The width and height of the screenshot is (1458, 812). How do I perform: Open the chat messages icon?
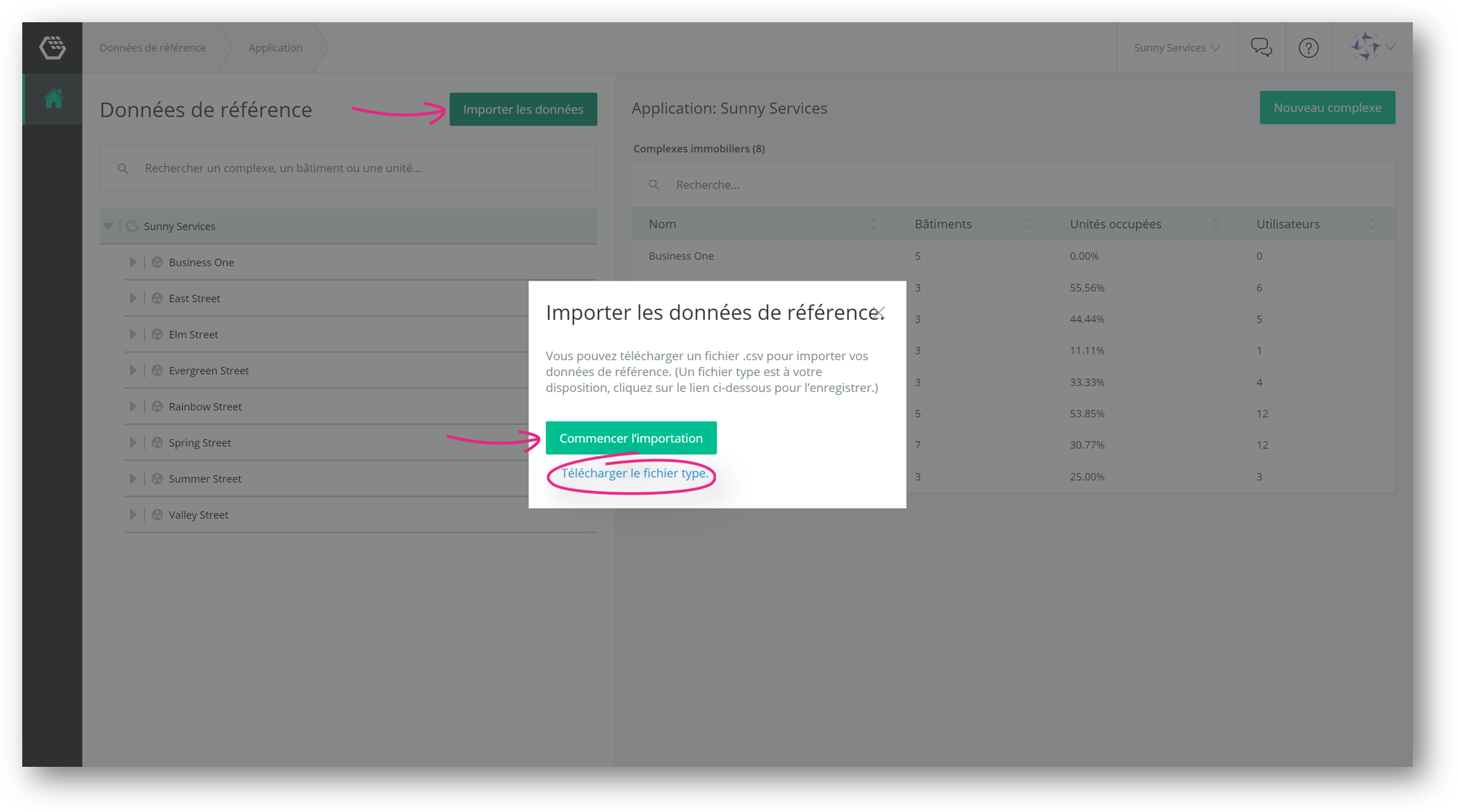pos(1261,47)
